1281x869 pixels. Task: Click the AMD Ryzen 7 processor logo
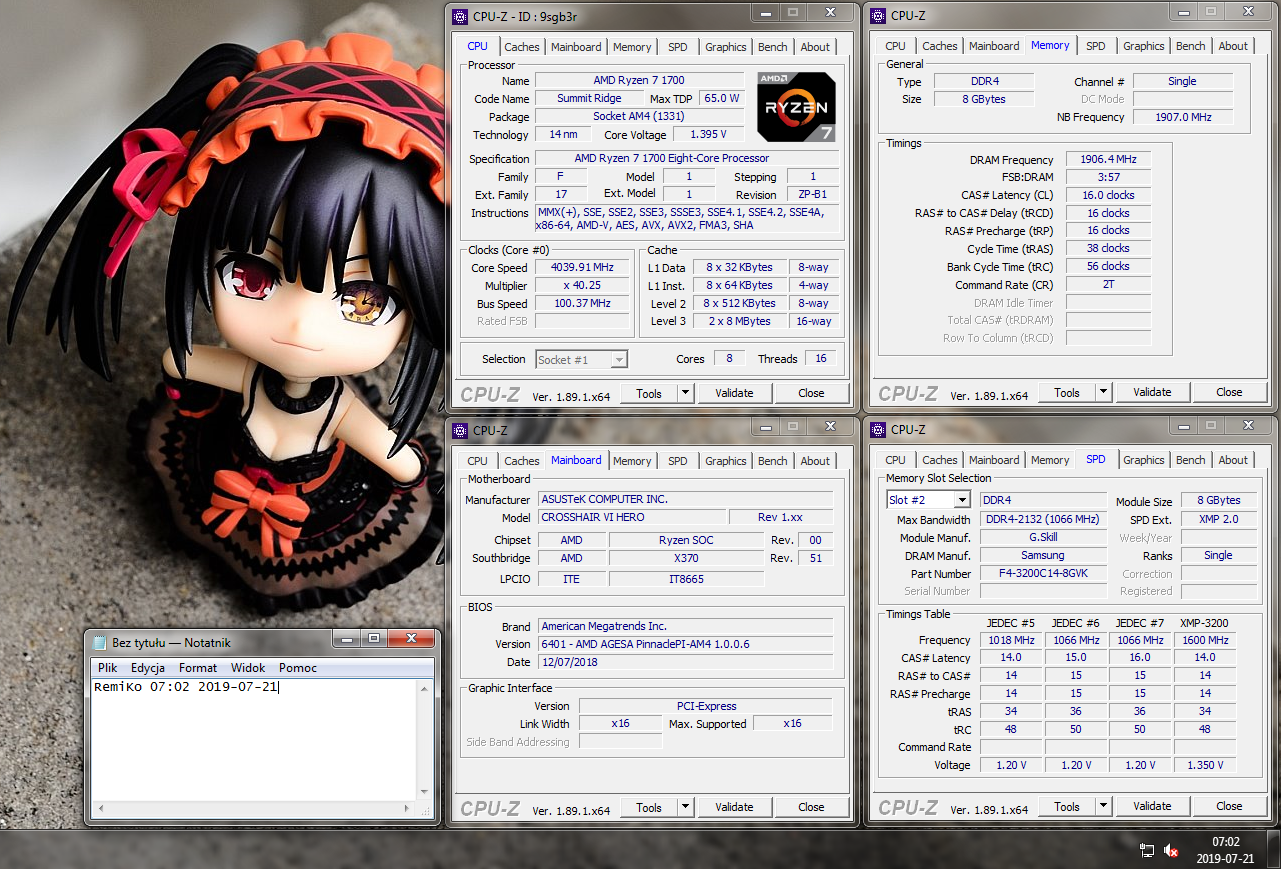pyautogui.click(x=797, y=106)
